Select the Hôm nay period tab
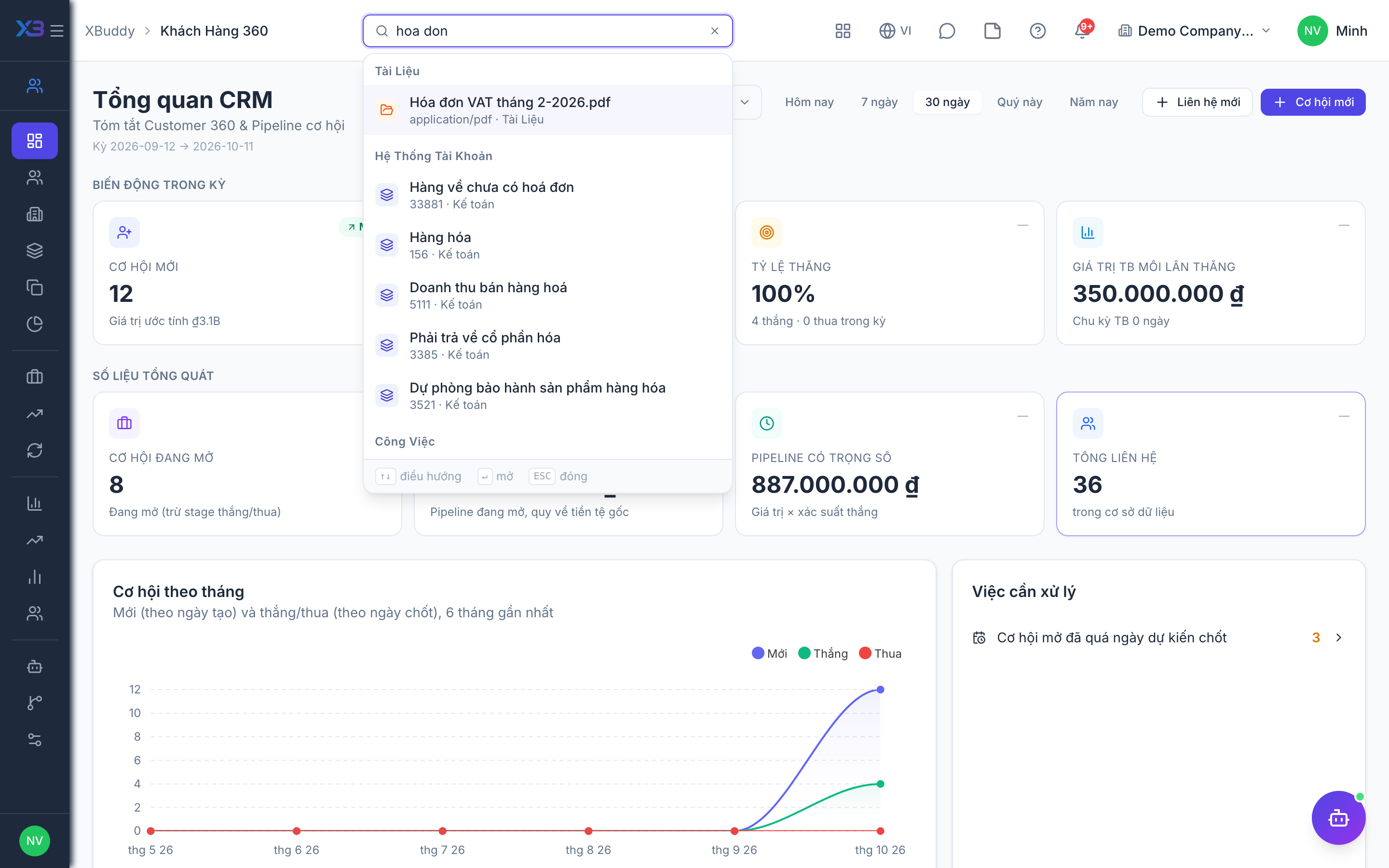This screenshot has width=1389, height=868. coord(809,102)
